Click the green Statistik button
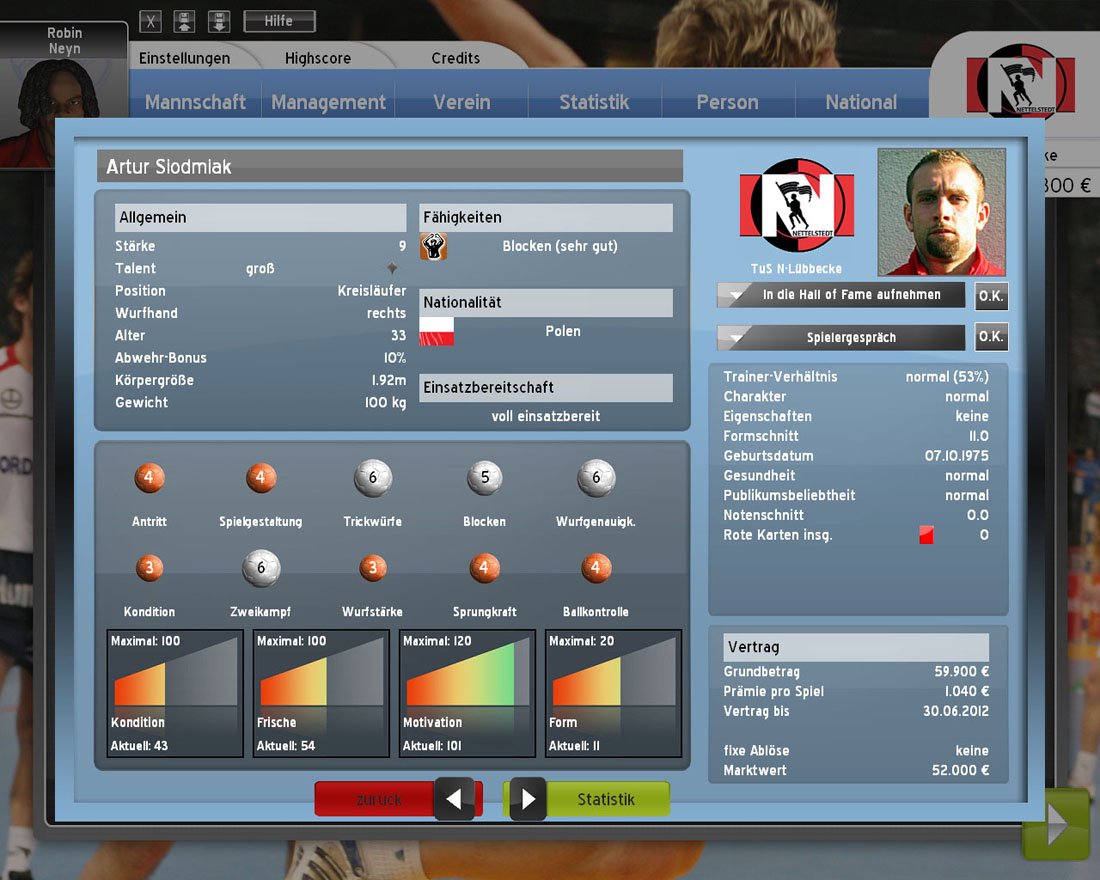The width and height of the screenshot is (1100, 880). [x=606, y=799]
